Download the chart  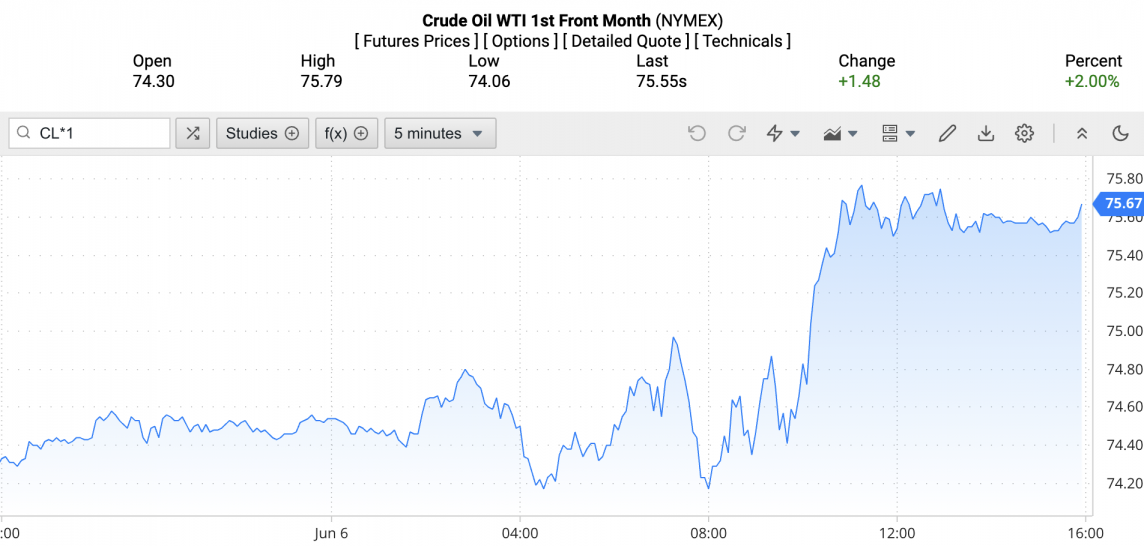click(x=986, y=133)
